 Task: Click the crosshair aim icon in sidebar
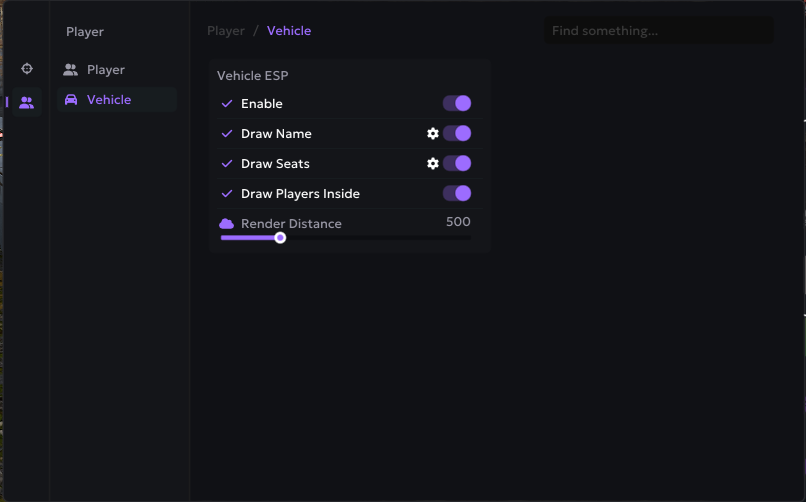(x=27, y=68)
